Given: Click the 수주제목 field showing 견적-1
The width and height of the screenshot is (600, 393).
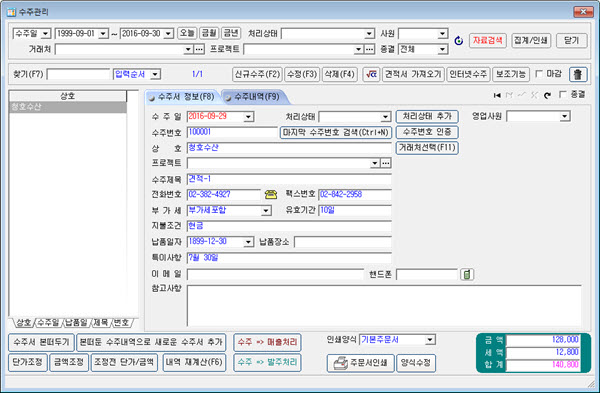Looking at the screenshot, I should coord(289,179).
